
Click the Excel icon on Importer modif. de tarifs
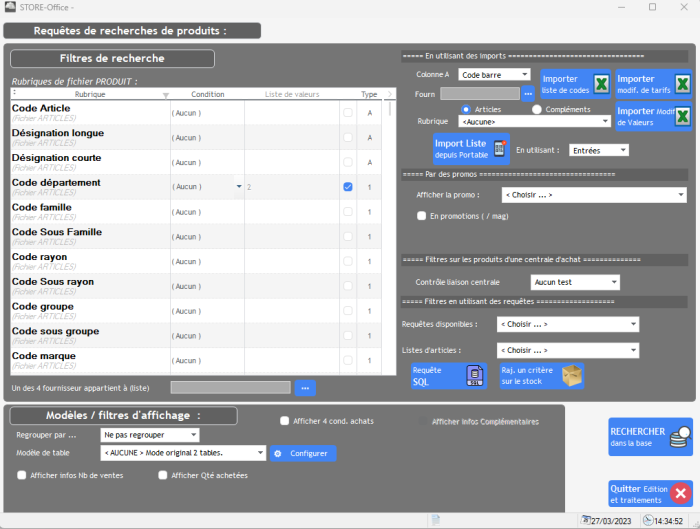pyautogui.click(x=682, y=84)
